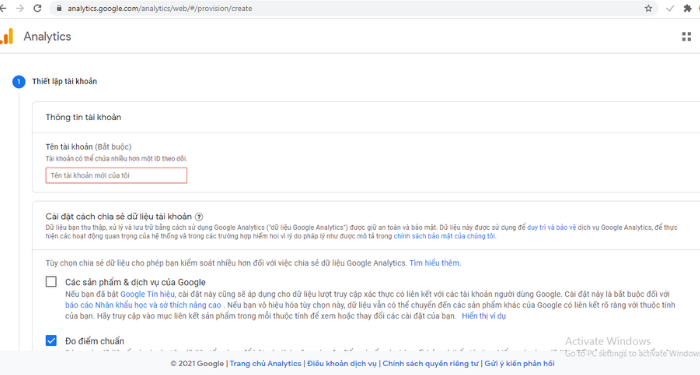Image resolution: width=700 pixels, height=375 pixels.
Task: Open Chính sách quyền riêng tư footer link
Action: coord(431,363)
